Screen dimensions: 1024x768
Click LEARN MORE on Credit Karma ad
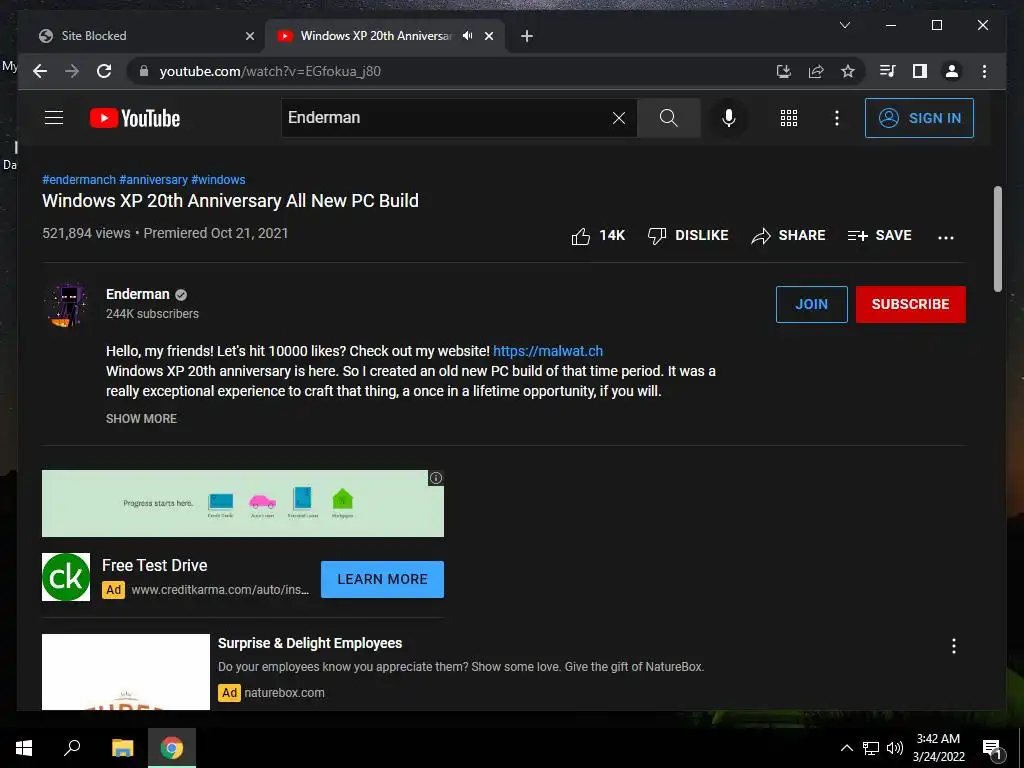(x=382, y=579)
